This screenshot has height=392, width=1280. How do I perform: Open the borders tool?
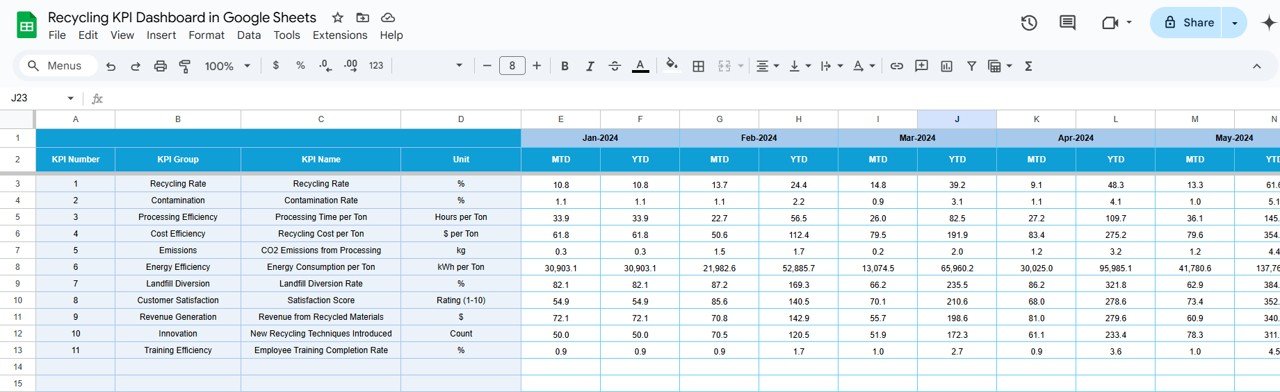pos(698,66)
